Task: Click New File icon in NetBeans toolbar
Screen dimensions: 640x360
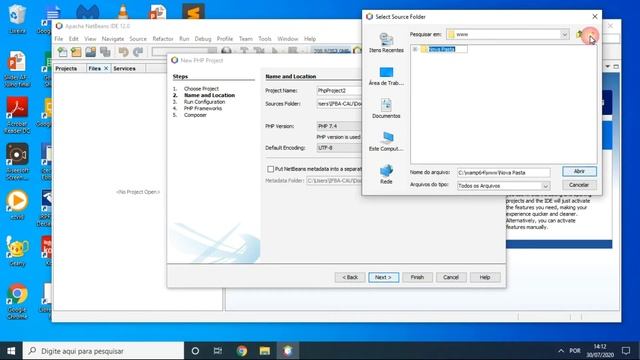Action: pyautogui.click(x=62, y=52)
